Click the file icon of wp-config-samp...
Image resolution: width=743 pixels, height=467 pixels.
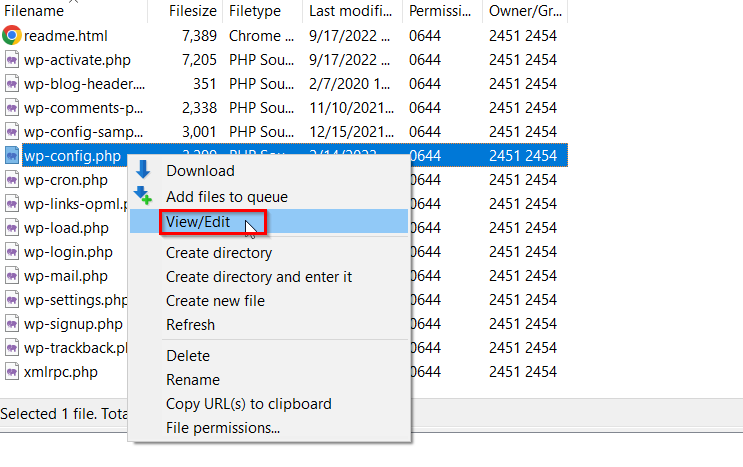click(12, 132)
